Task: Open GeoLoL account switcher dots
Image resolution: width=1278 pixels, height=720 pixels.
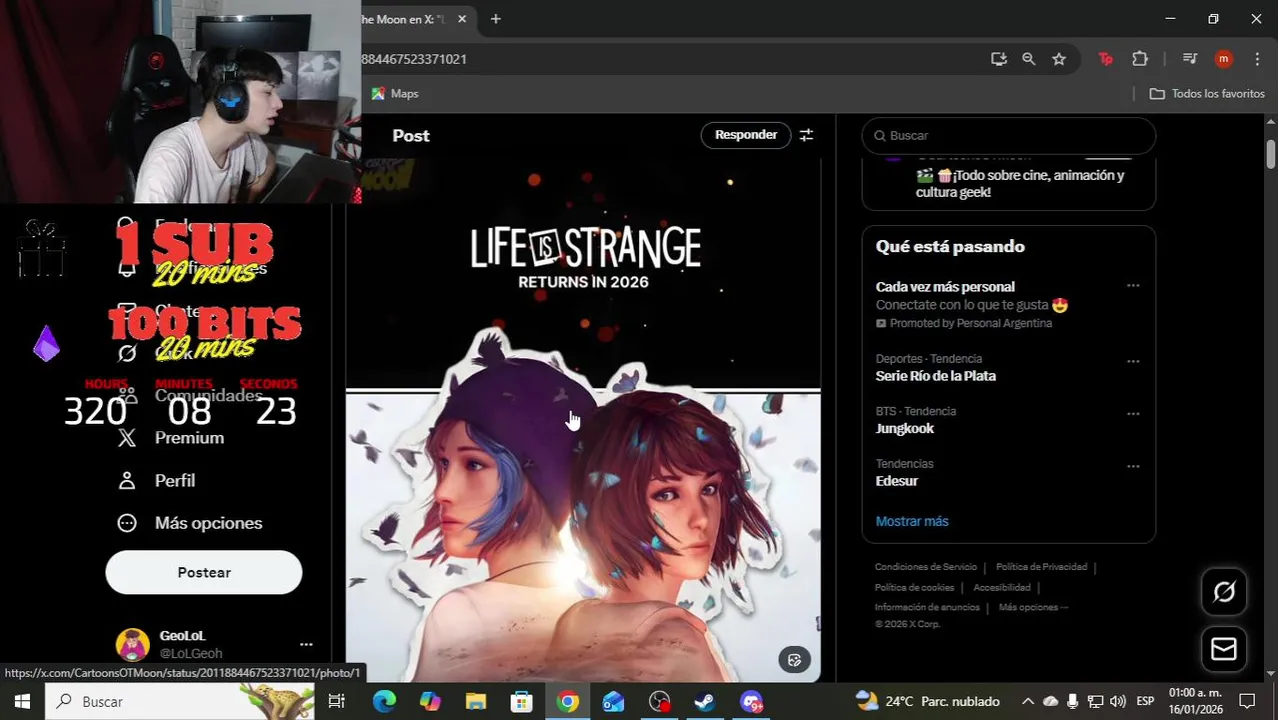Action: 306,644
